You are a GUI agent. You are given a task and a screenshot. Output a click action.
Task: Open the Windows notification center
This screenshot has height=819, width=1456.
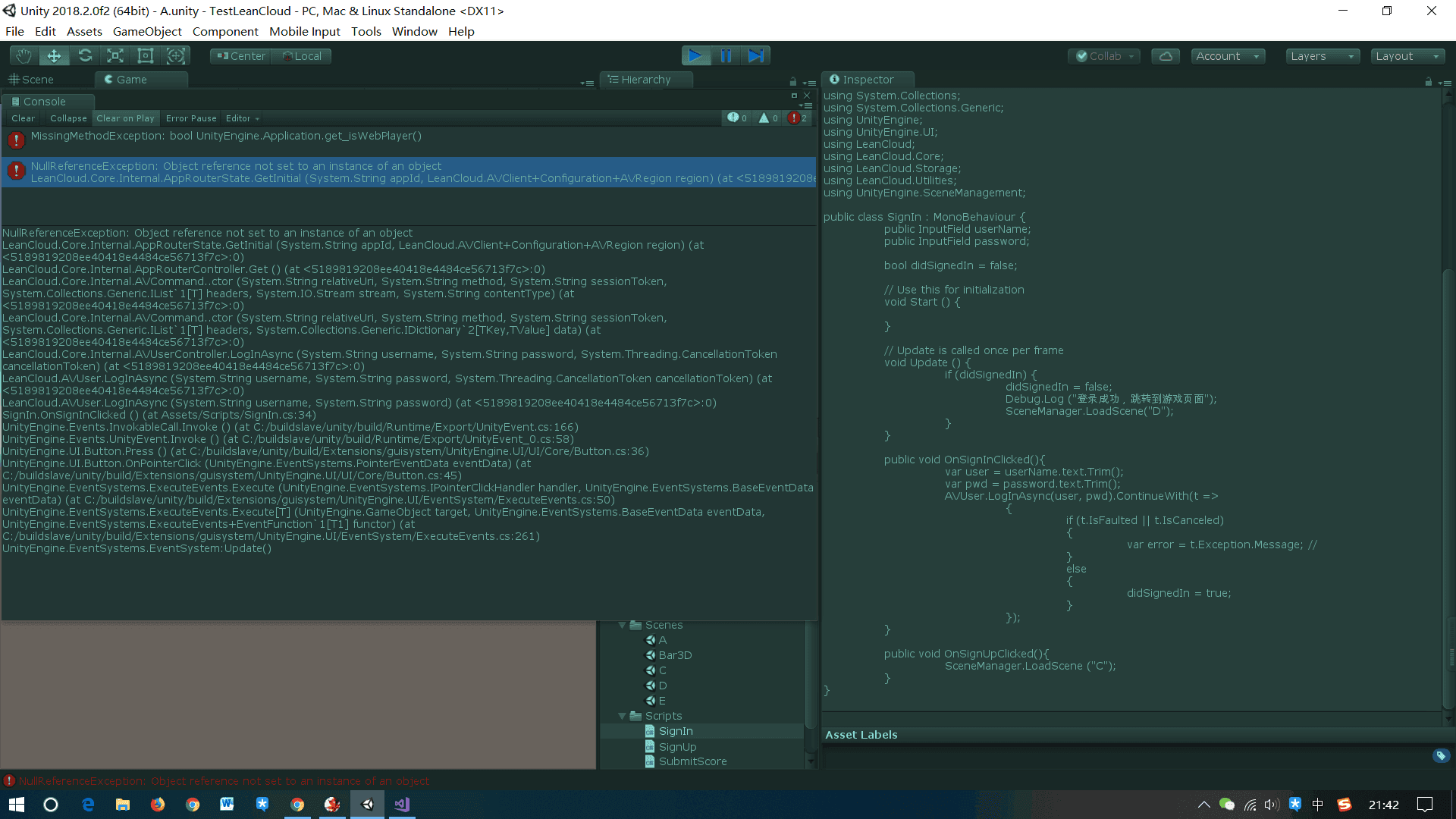1425,805
